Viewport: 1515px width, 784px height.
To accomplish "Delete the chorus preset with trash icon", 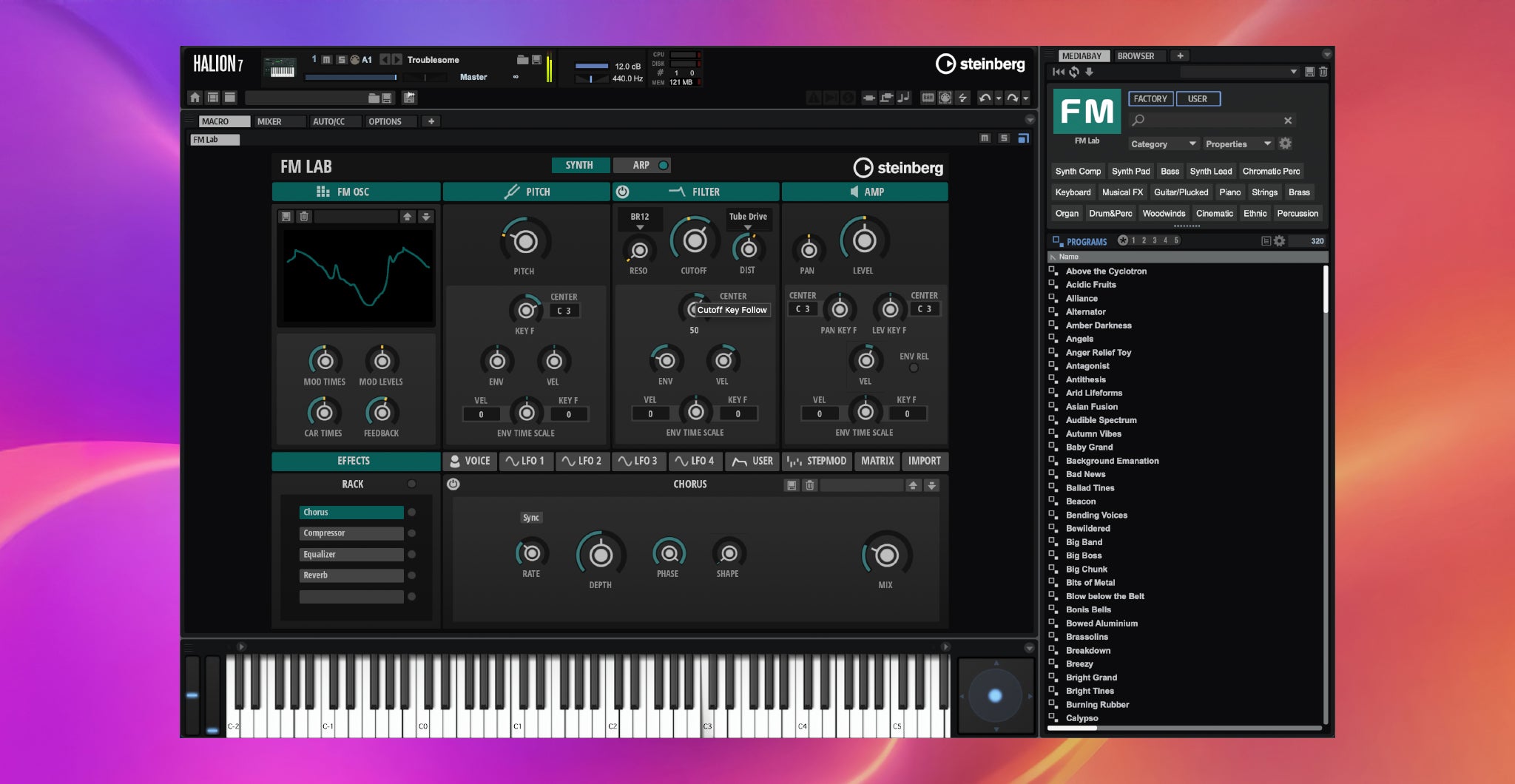I will pyautogui.click(x=809, y=485).
